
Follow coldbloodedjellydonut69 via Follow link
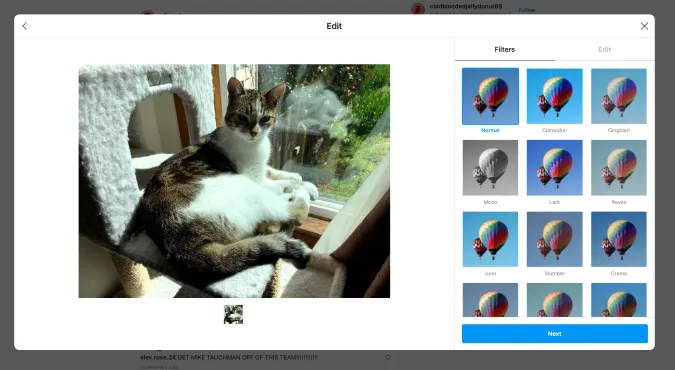[526, 10]
